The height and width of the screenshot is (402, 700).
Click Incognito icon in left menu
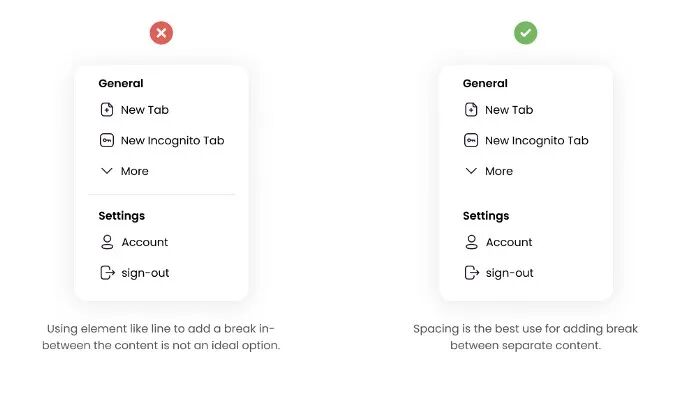point(107,141)
